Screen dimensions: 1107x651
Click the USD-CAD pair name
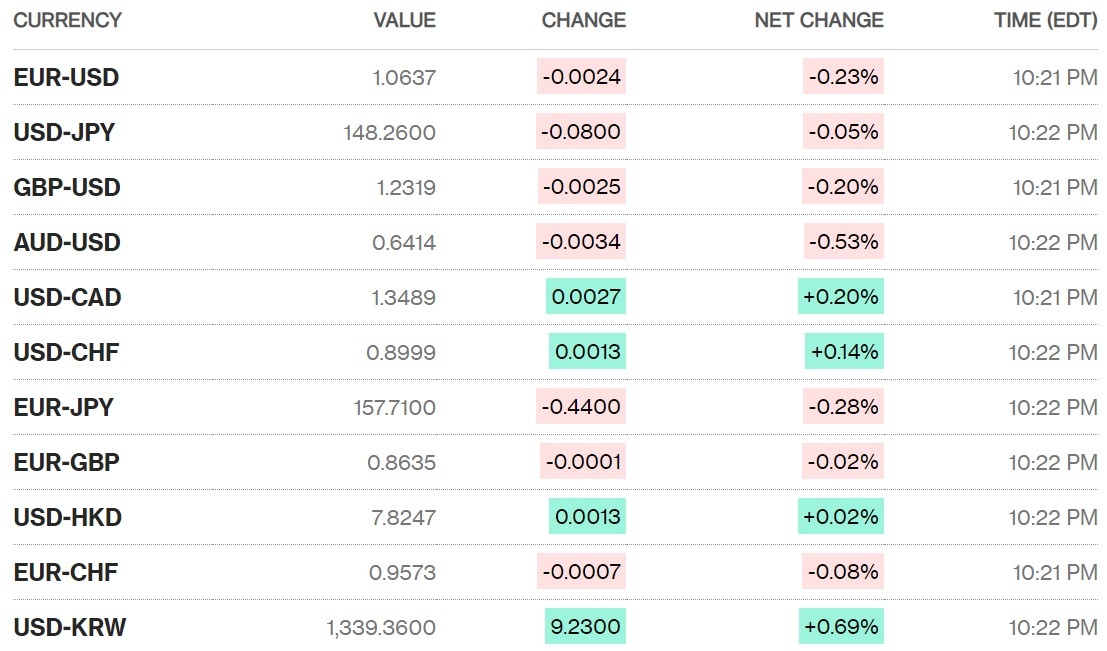(x=67, y=297)
